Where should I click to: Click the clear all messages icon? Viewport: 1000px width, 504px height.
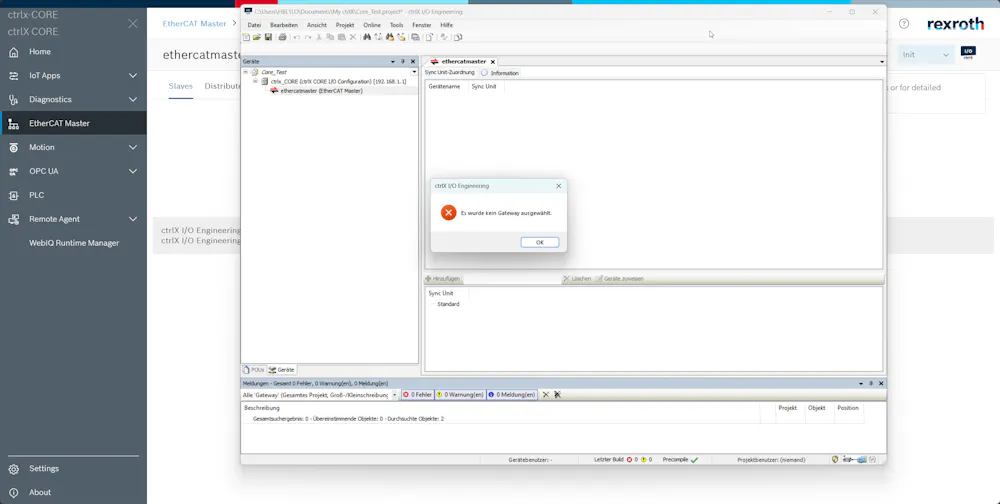pyautogui.click(x=557, y=395)
